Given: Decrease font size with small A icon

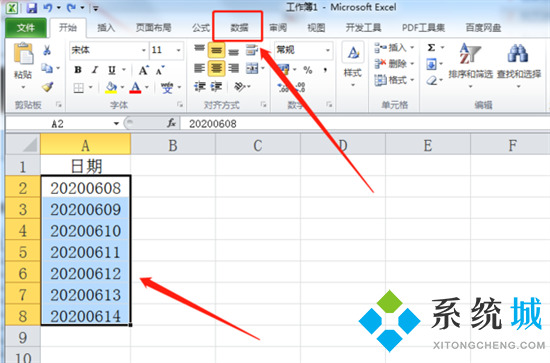Looking at the screenshot, I should click(x=160, y=70).
